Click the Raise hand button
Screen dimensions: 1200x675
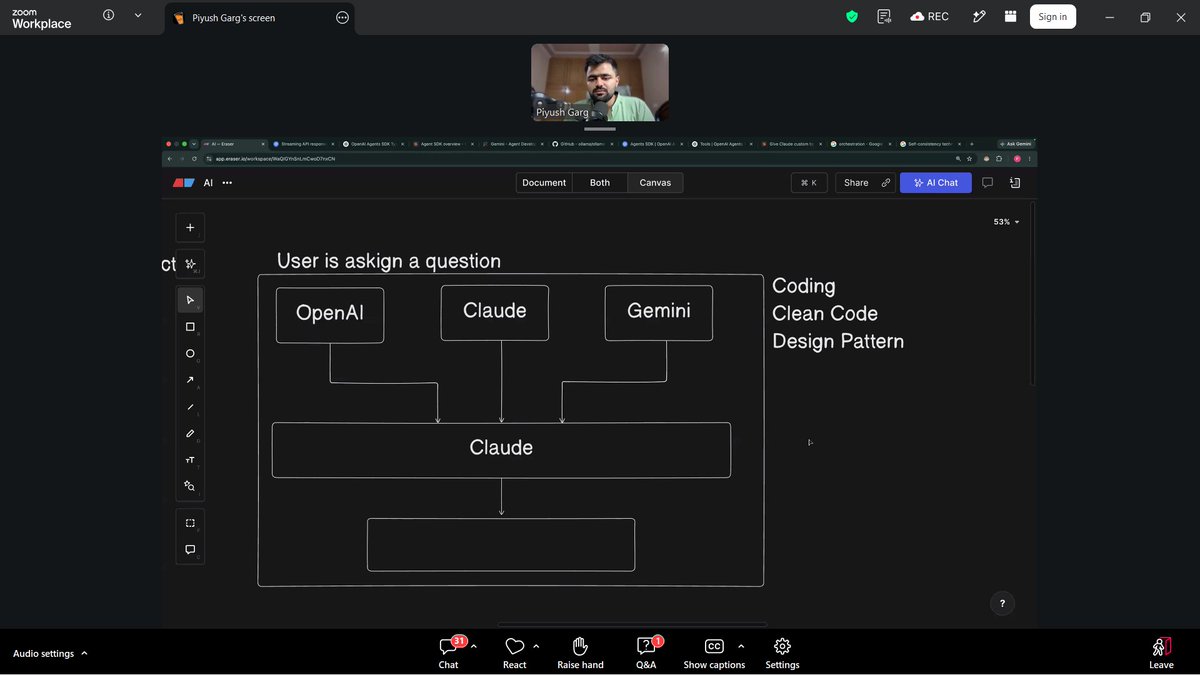point(580,653)
